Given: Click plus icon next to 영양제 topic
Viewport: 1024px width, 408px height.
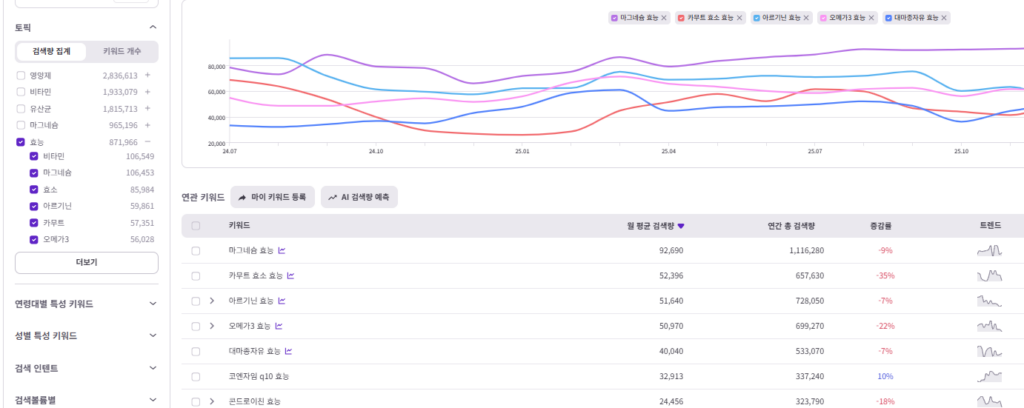Looking at the screenshot, I should click(148, 75).
